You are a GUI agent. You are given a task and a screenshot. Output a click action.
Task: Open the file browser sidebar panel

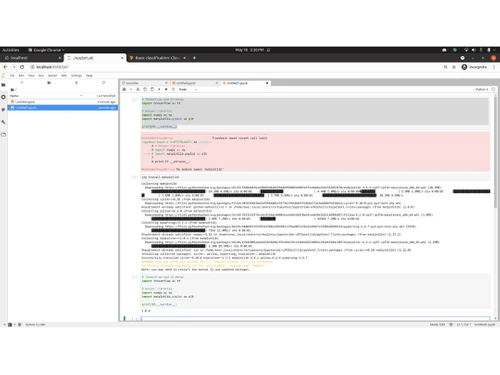(3, 85)
